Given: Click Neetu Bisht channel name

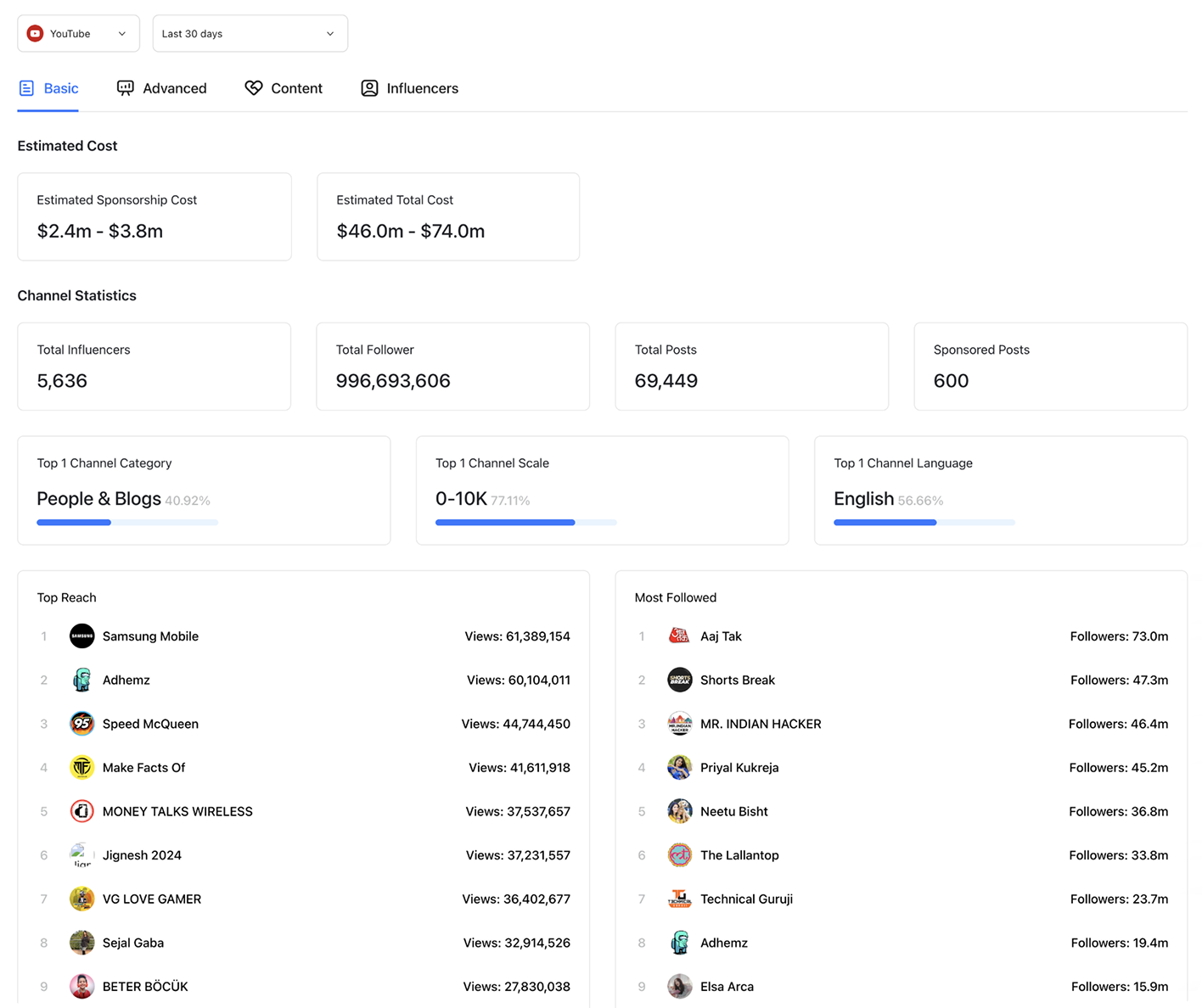Looking at the screenshot, I should 734,811.
